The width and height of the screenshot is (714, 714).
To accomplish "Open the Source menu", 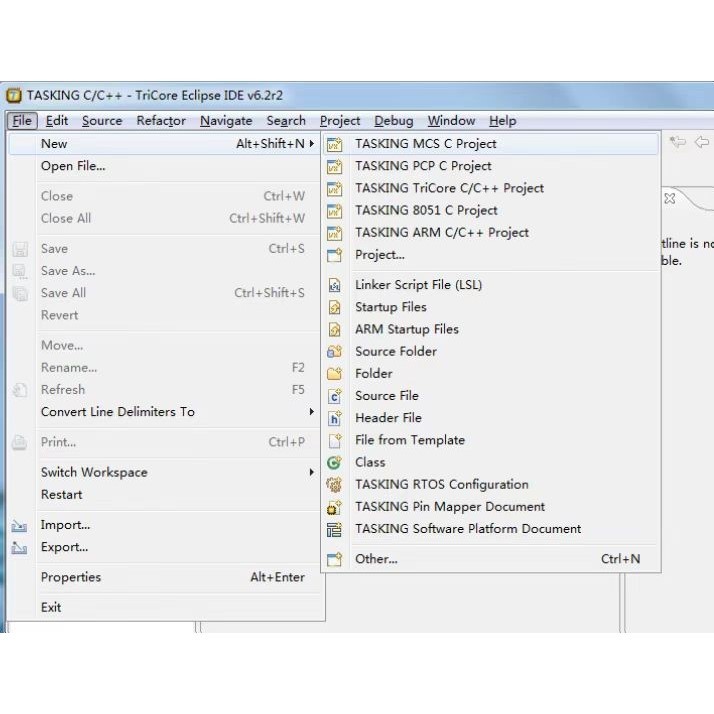I will coord(102,121).
